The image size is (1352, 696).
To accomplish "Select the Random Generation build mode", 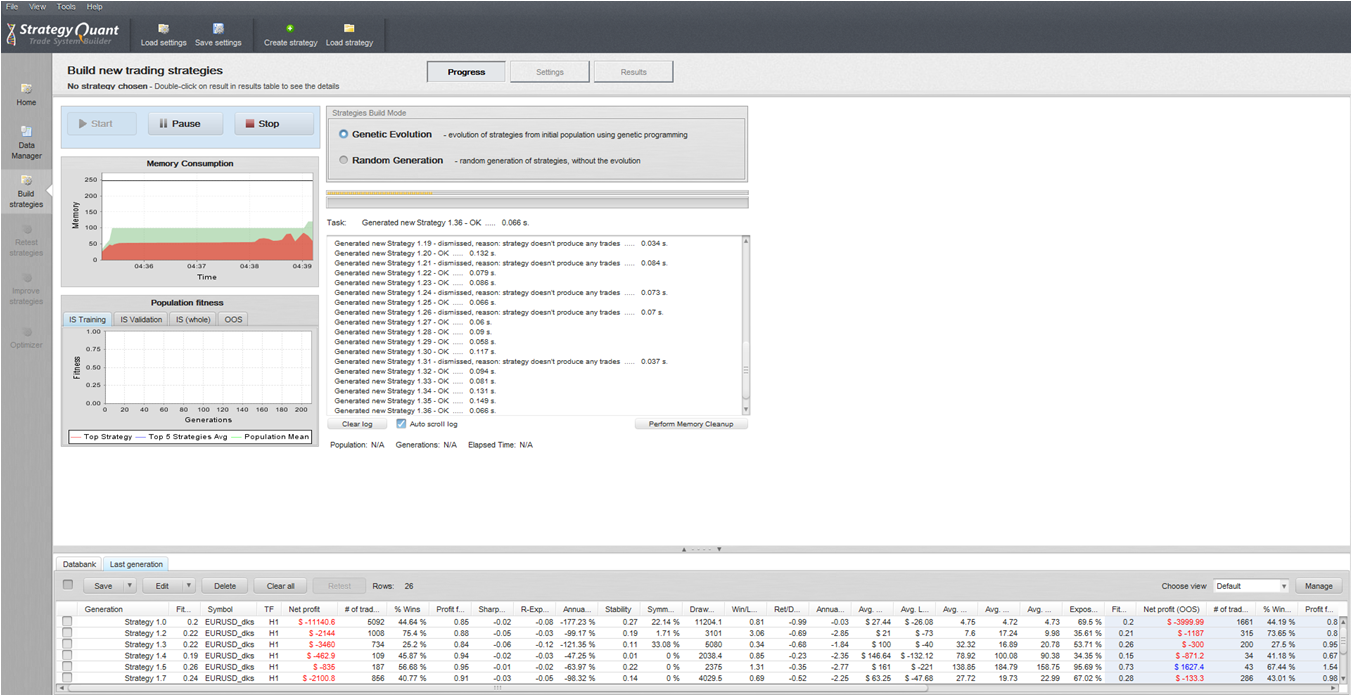I will [x=344, y=160].
